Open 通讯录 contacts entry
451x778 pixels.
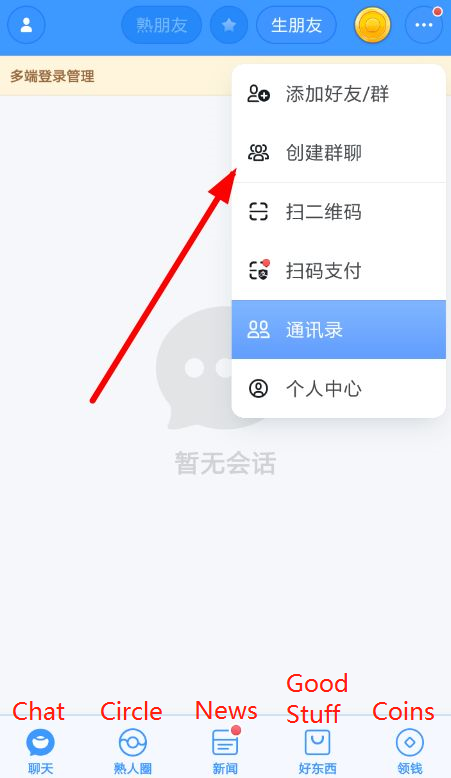tap(338, 329)
